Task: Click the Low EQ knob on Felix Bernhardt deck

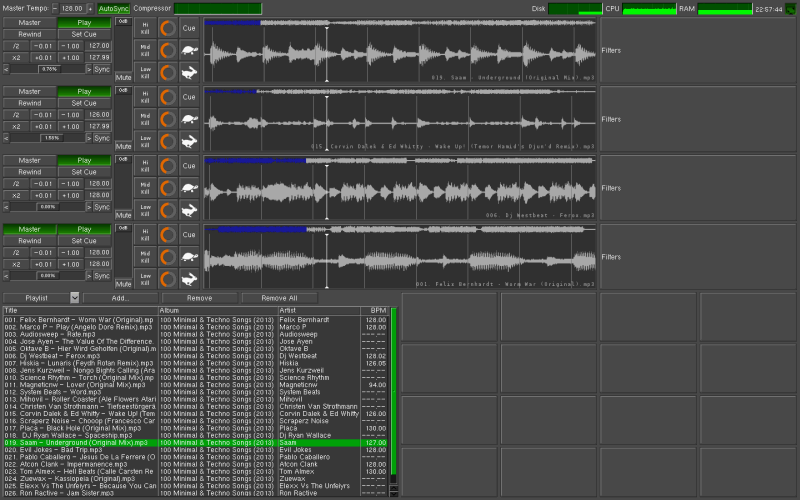Action: pos(168,279)
